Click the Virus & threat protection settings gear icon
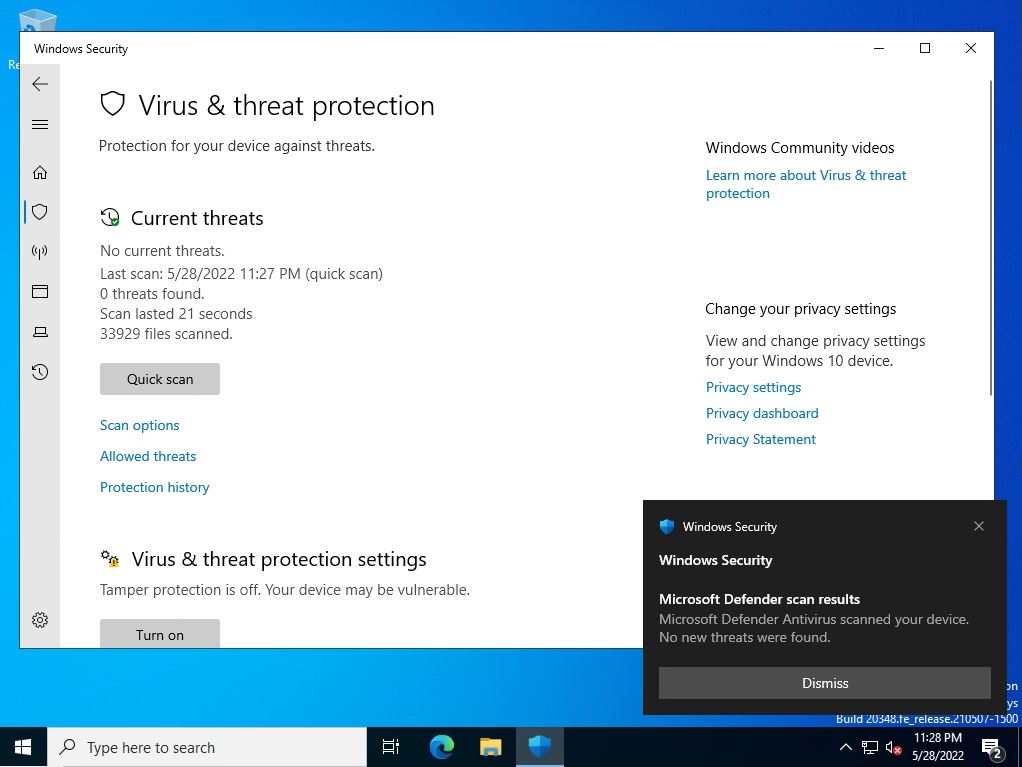The image size is (1022, 767). click(x=110, y=558)
